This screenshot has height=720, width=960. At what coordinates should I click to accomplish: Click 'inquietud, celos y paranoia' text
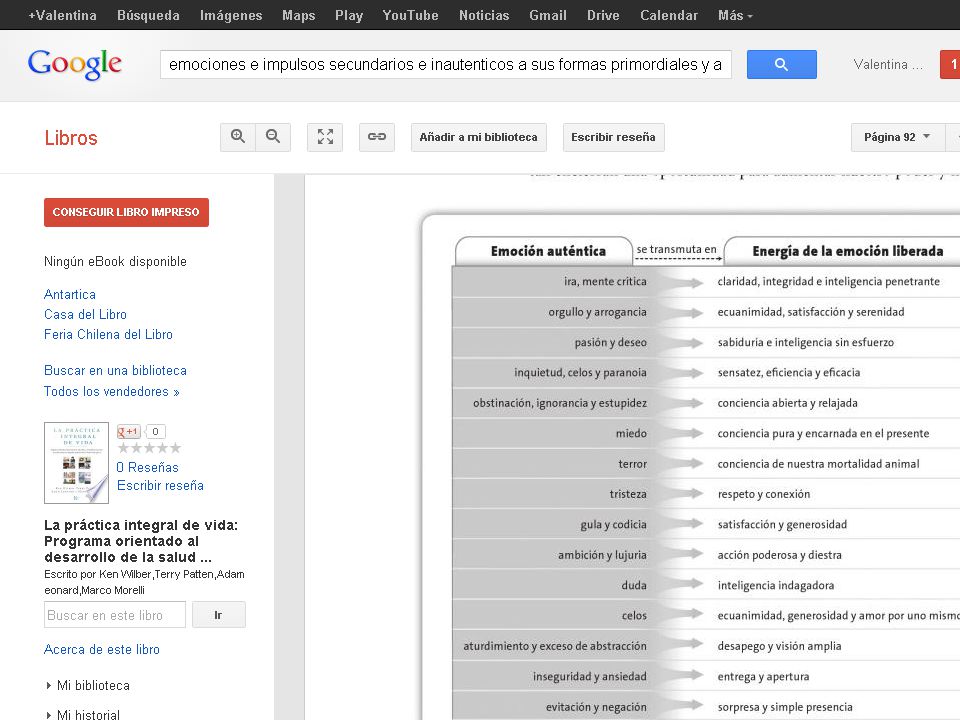[x=580, y=373]
